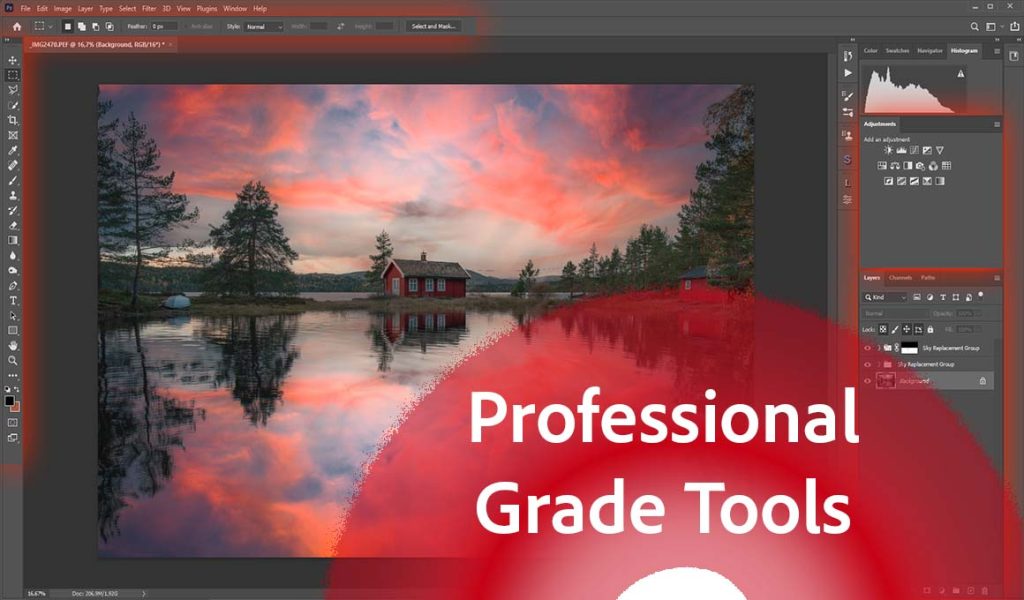This screenshot has height=600, width=1024.
Task: Select the Pen tool
Action: pyautogui.click(x=12, y=285)
